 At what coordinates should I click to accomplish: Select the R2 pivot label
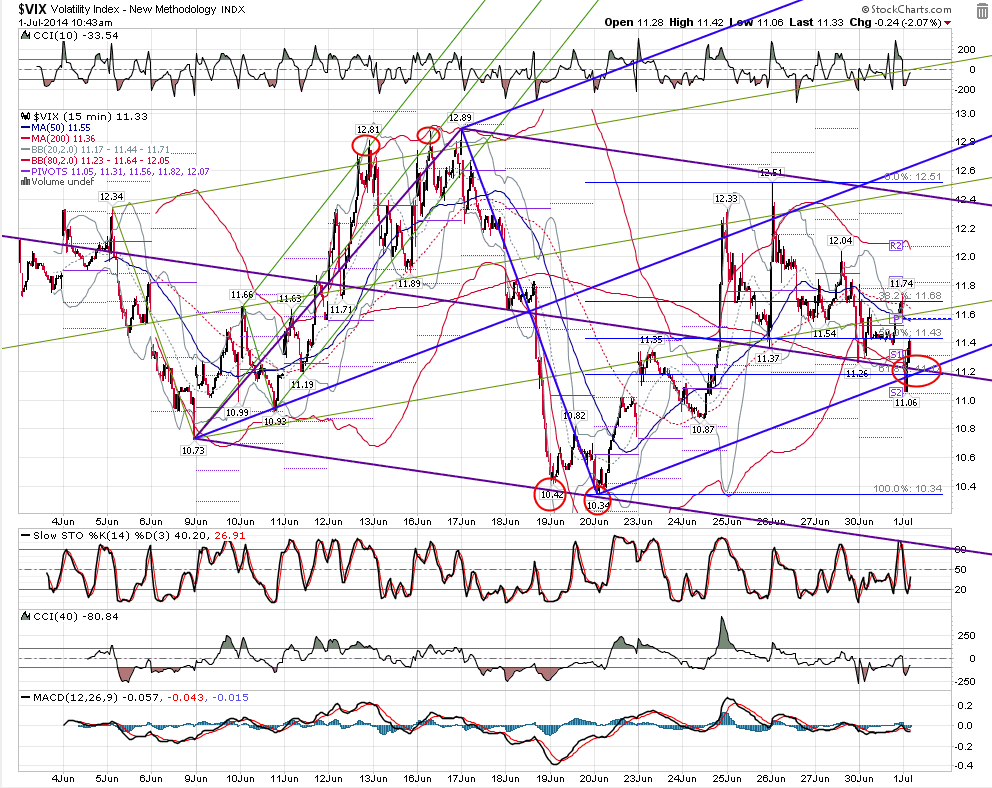pyautogui.click(x=895, y=245)
